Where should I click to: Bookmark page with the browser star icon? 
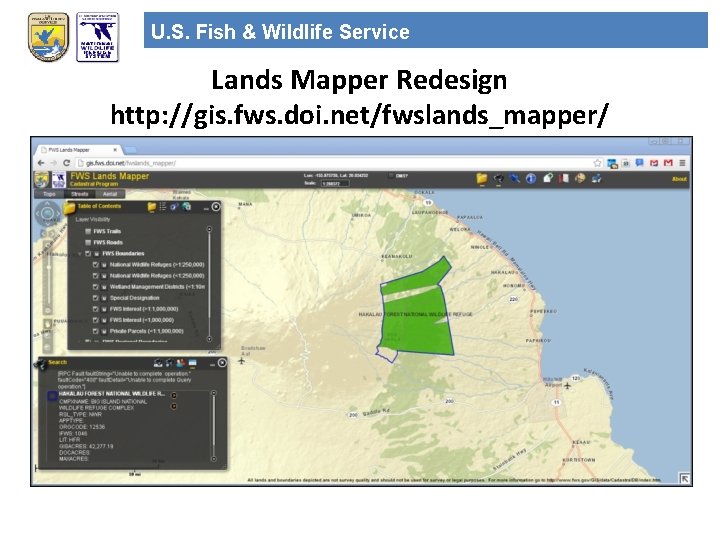coord(597,163)
